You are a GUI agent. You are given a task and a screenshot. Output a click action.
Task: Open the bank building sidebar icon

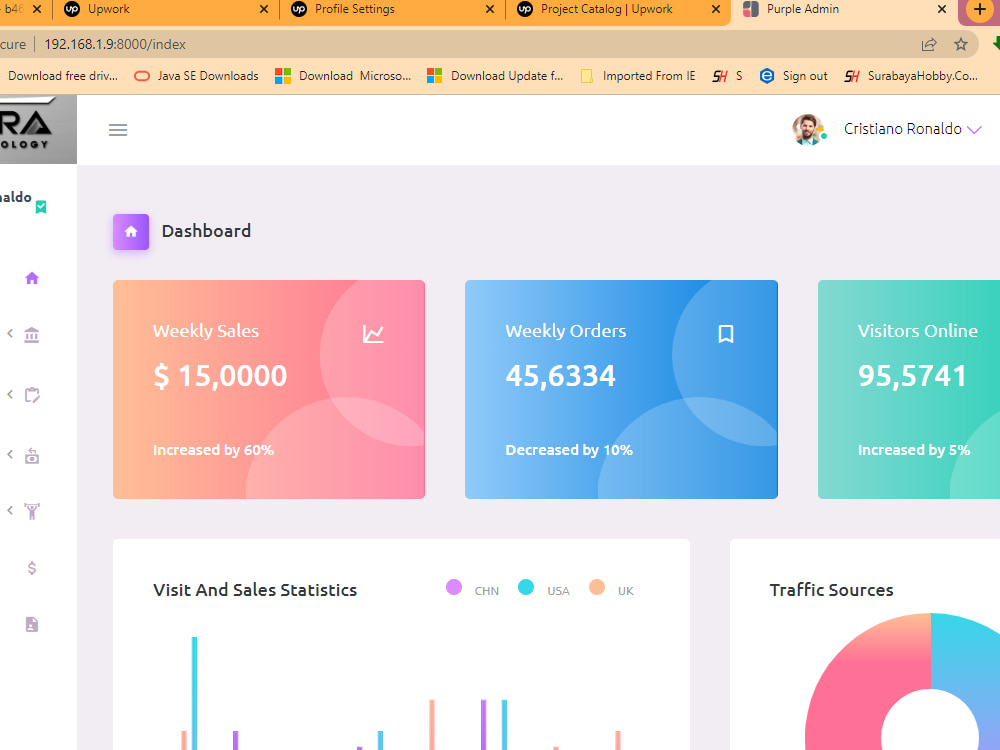(32, 334)
